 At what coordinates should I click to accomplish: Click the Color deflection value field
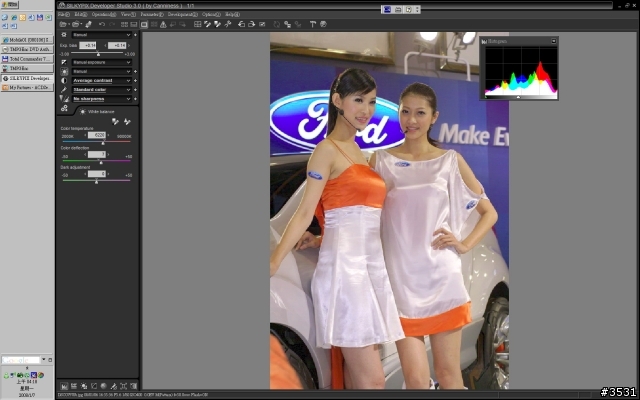point(97,155)
